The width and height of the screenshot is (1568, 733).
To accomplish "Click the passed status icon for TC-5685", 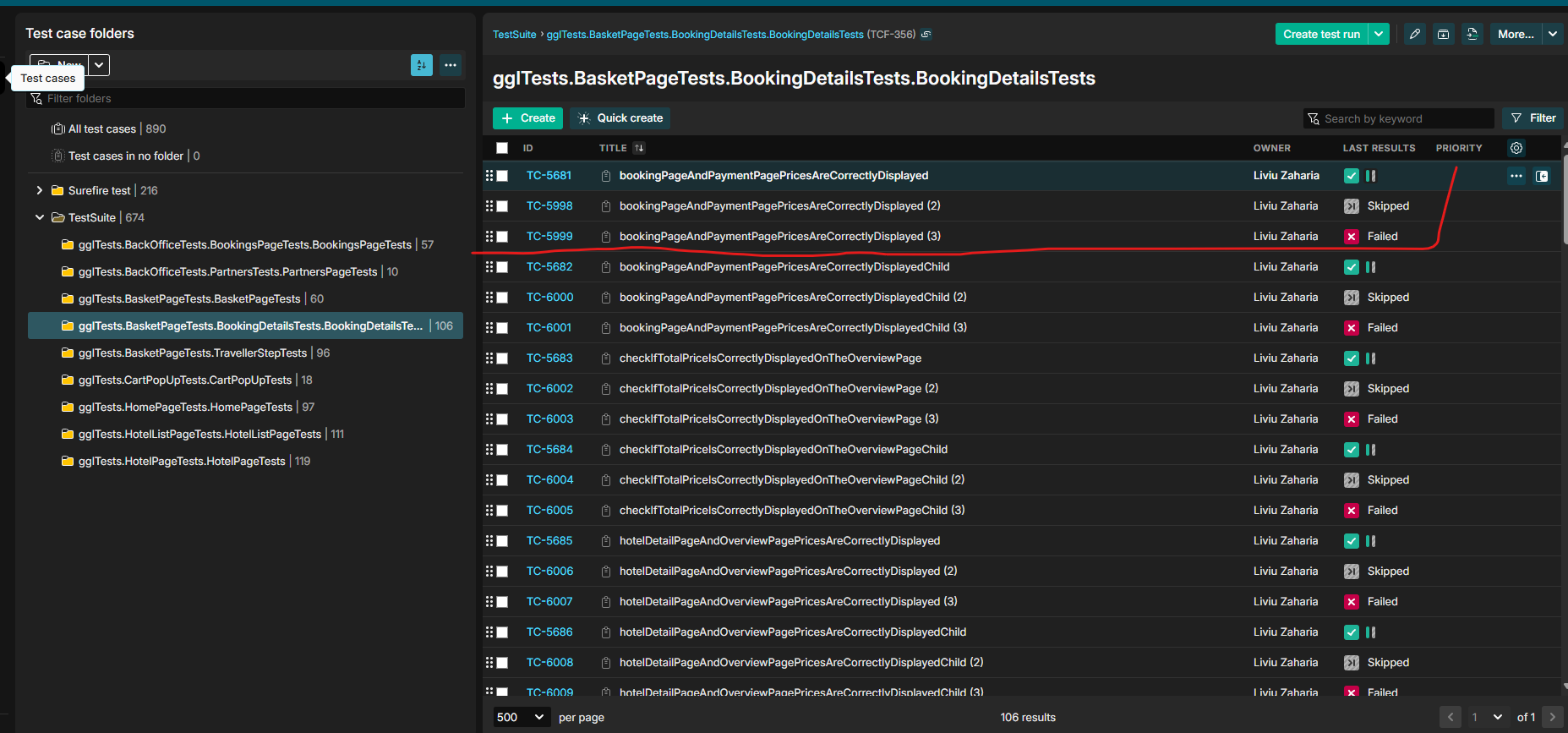I will pyautogui.click(x=1352, y=541).
